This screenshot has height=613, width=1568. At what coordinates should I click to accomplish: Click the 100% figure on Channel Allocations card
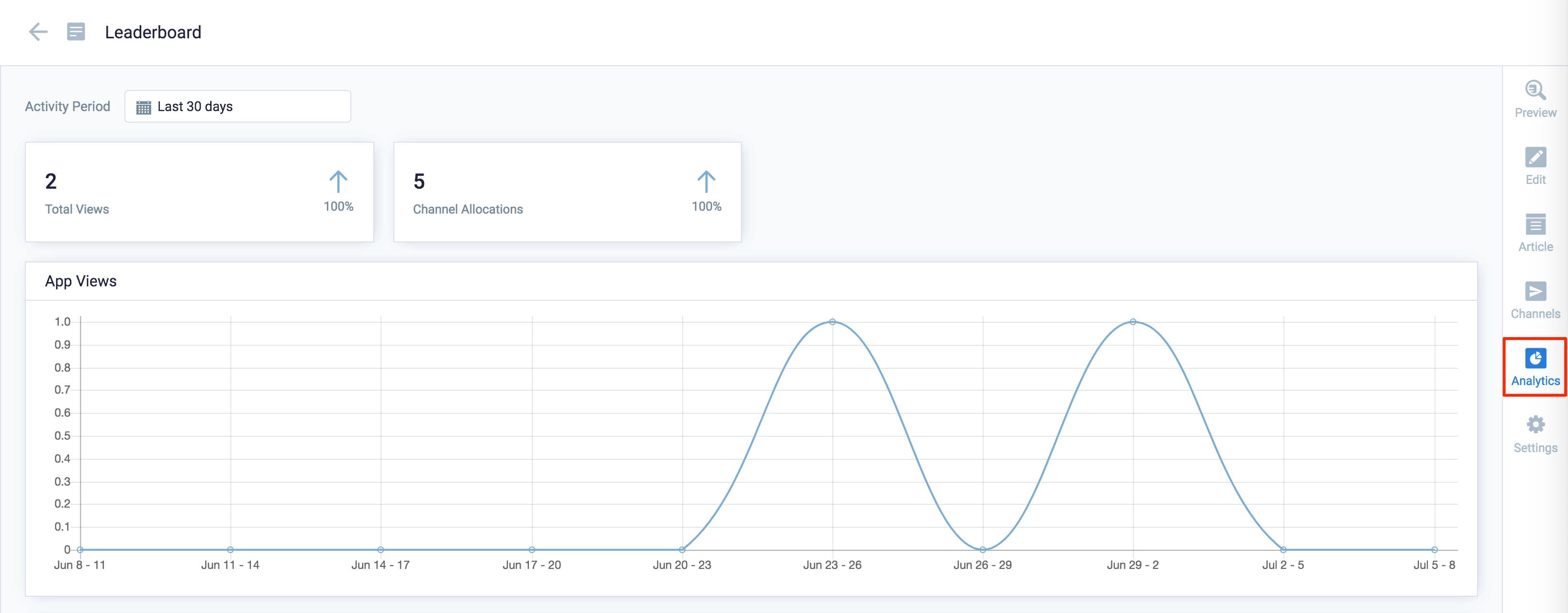pos(706,206)
